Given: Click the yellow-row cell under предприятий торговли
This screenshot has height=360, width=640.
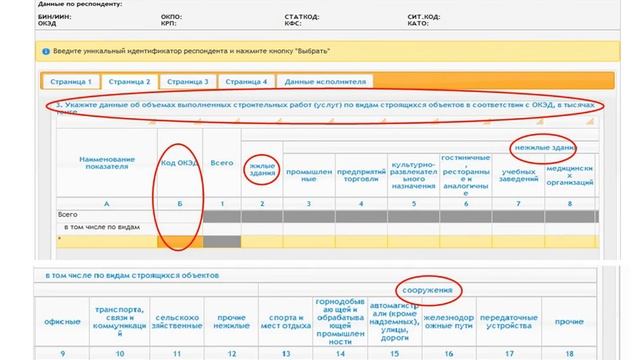Looking at the screenshot, I should coord(361,242).
